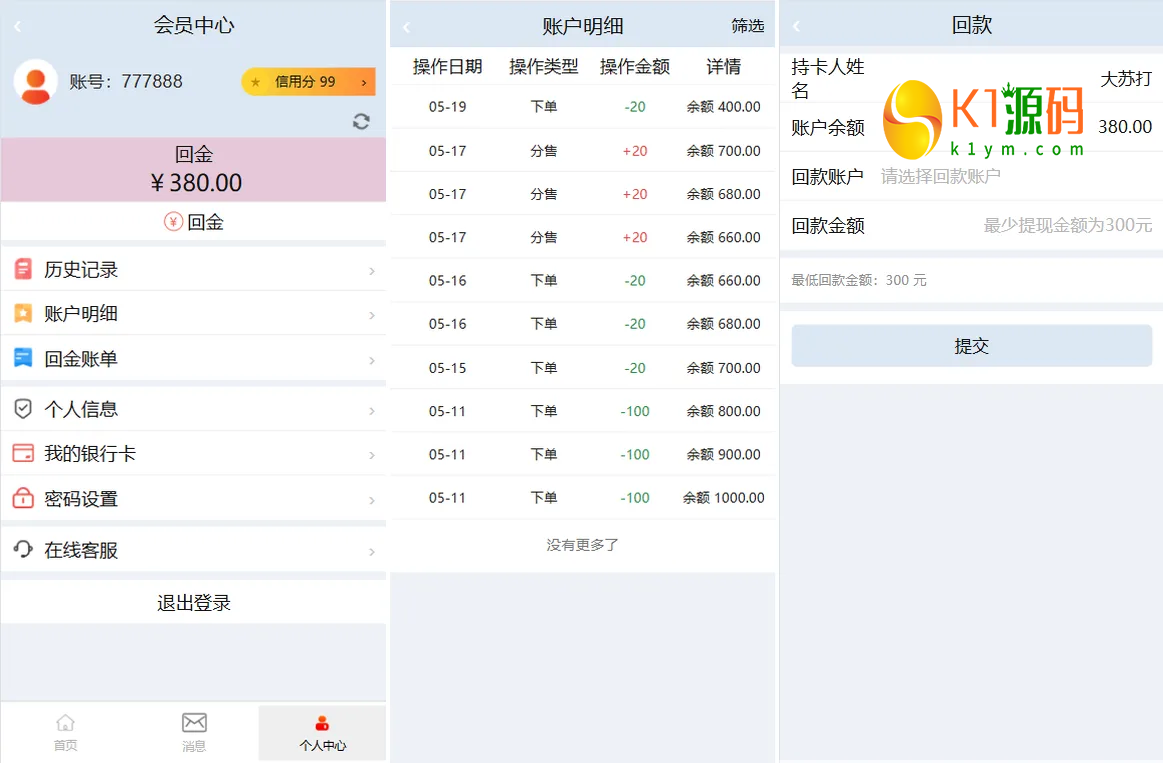1163x763 pixels.
Task: Click the lock icon for 密码设置
Action: pyautogui.click(x=23, y=498)
